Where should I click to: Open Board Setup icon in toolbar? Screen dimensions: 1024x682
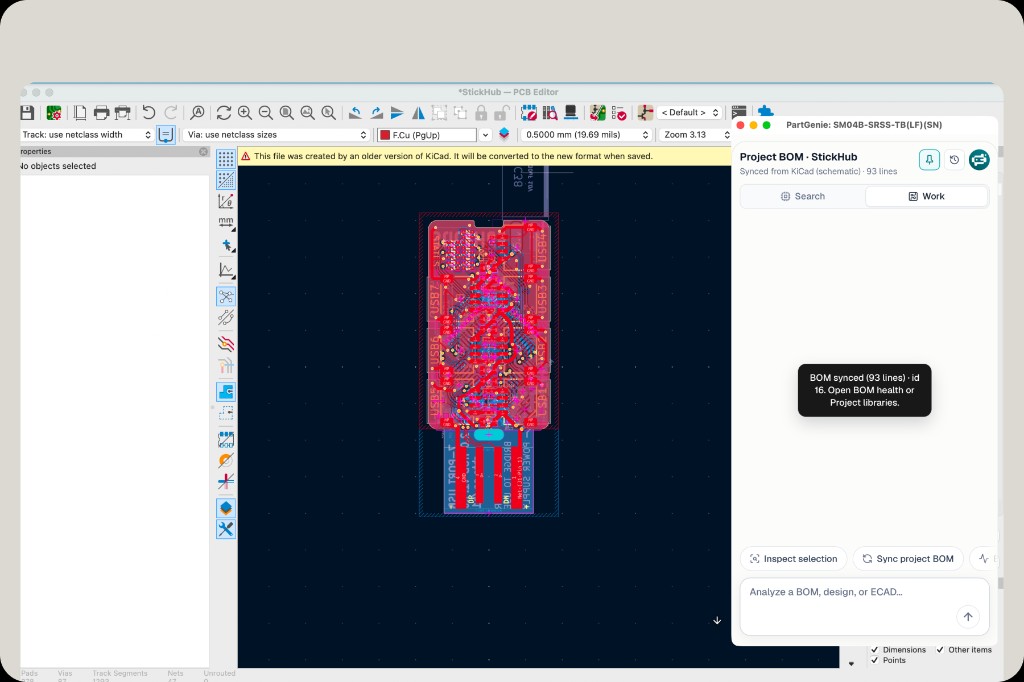pos(54,112)
